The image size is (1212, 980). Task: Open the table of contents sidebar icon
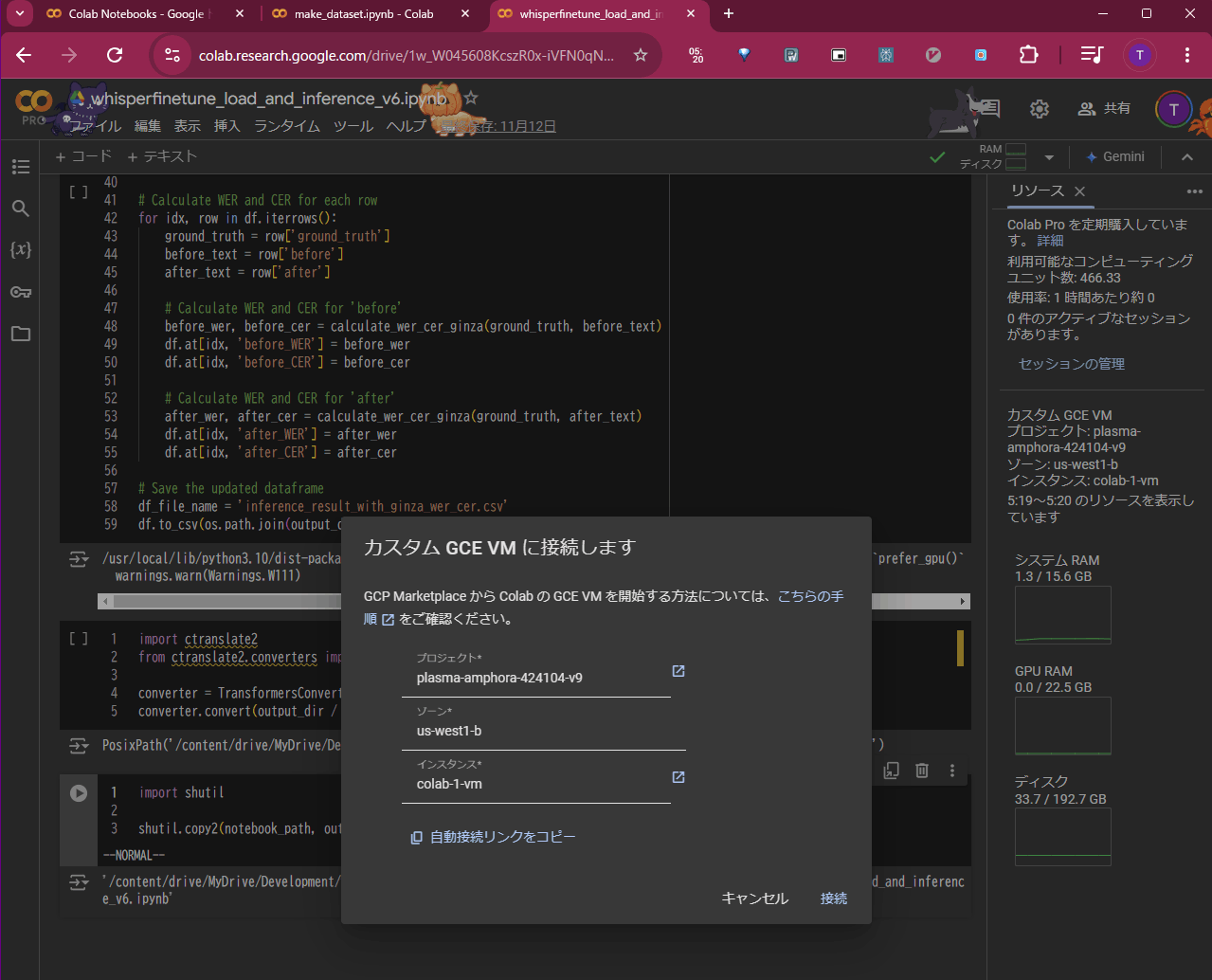tap(21, 167)
